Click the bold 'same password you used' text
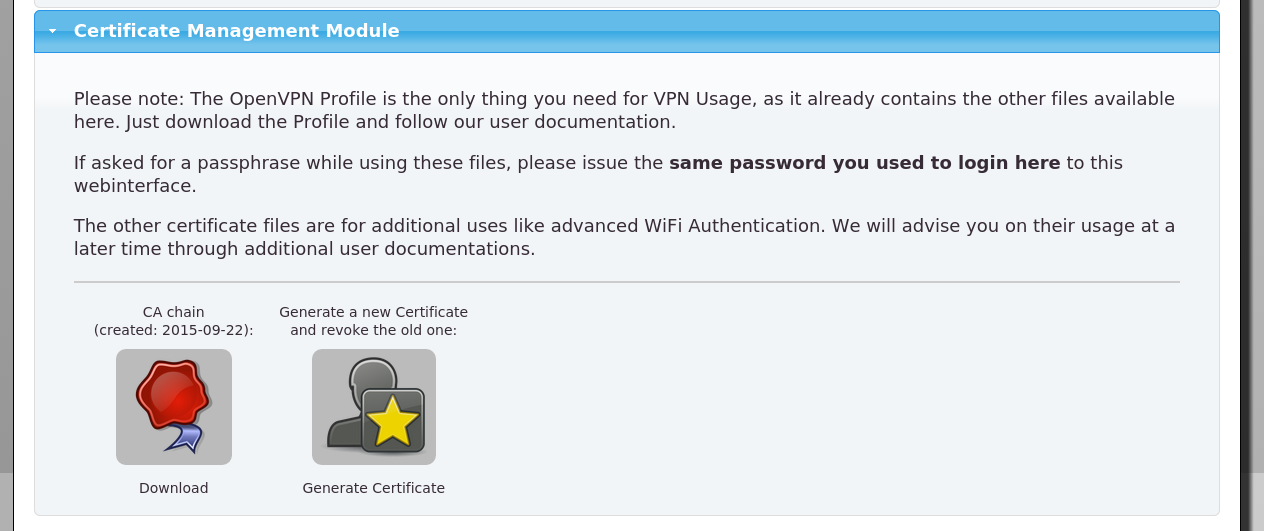This screenshot has height=531, width=1264. (864, 163)
